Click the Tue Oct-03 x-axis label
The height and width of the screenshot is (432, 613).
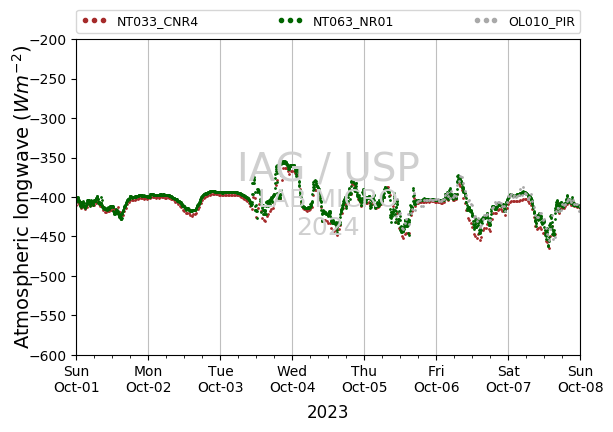click(x=220, y=379)
